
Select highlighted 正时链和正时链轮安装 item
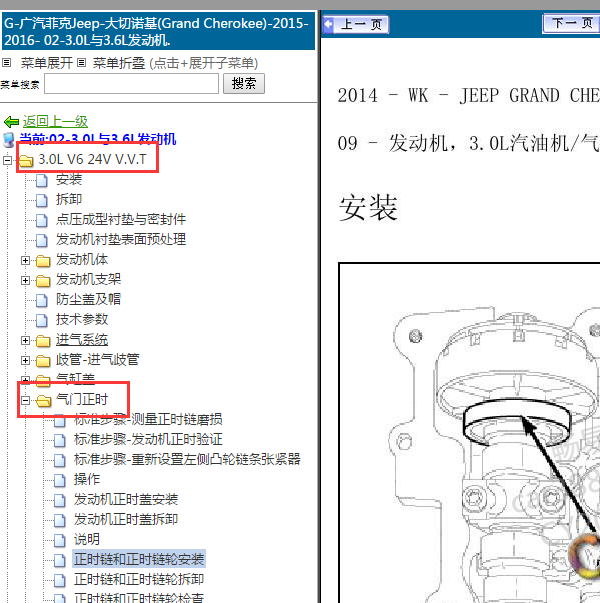tap(139, 560)
